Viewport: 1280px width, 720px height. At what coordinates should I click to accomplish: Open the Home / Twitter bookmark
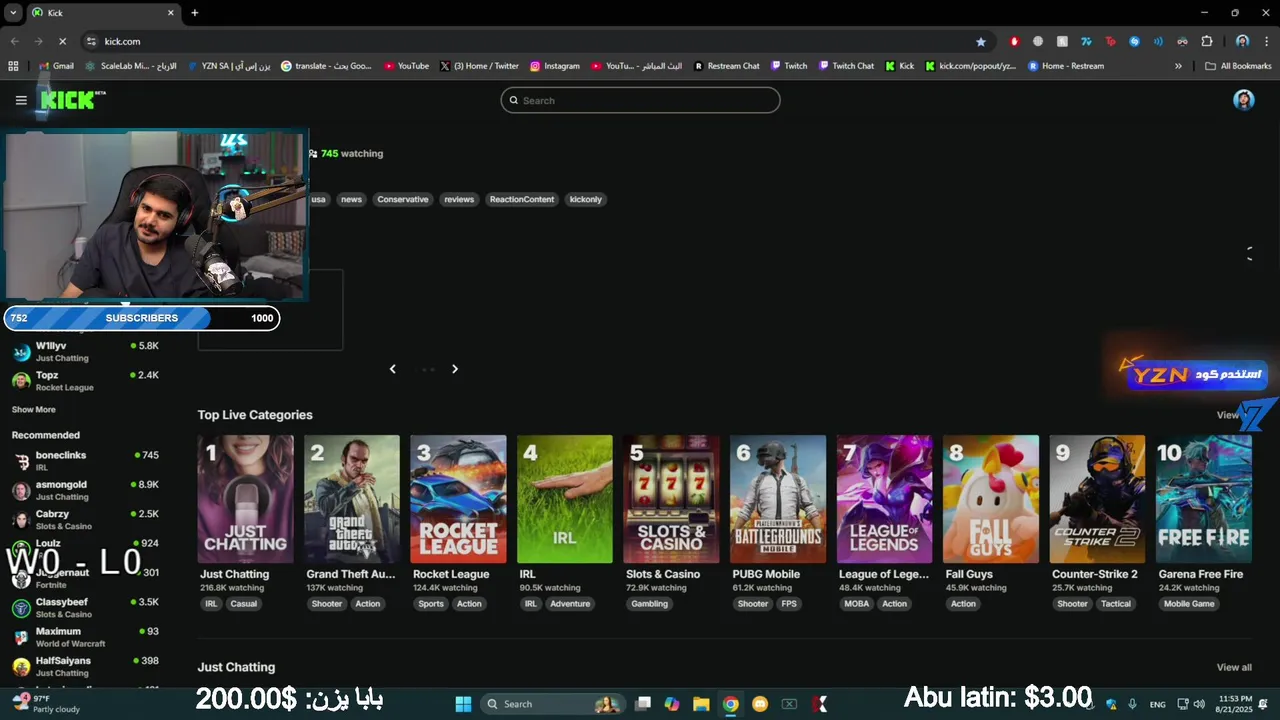tap(479, 66)
